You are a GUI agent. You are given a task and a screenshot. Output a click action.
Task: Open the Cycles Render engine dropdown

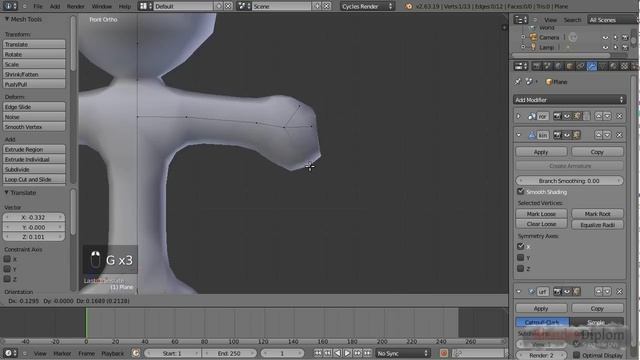click(x=367, y=6)
